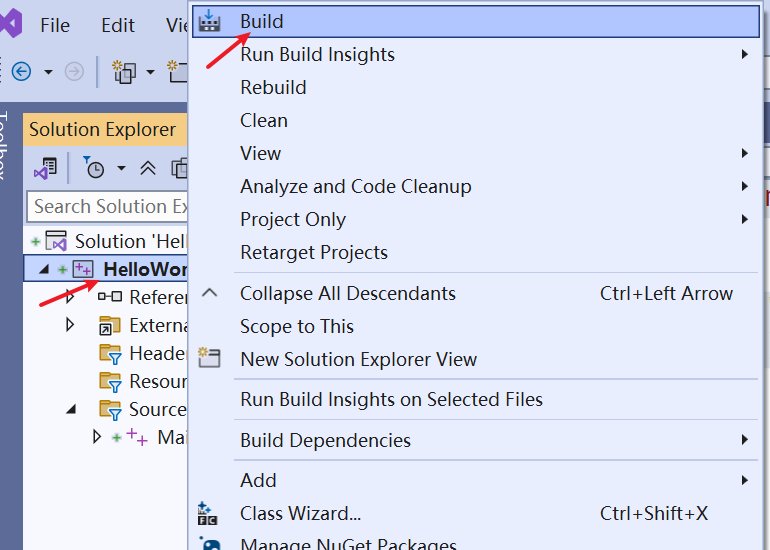Viewport: 770px width, 550px height.
Task: Select Rebuild from the context menu
Action: (273, 87)
